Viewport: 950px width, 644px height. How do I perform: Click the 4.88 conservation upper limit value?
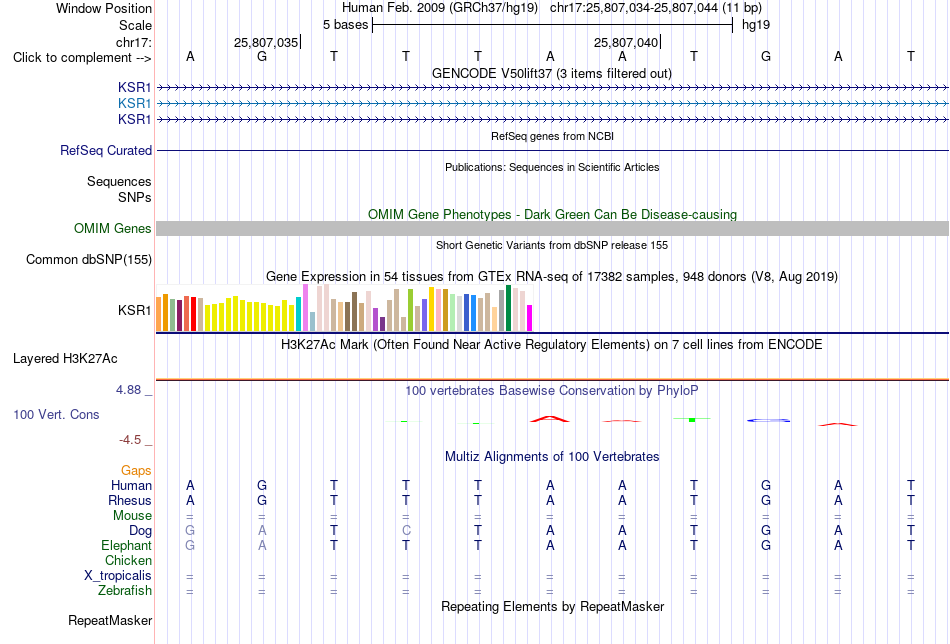(128, 390)
